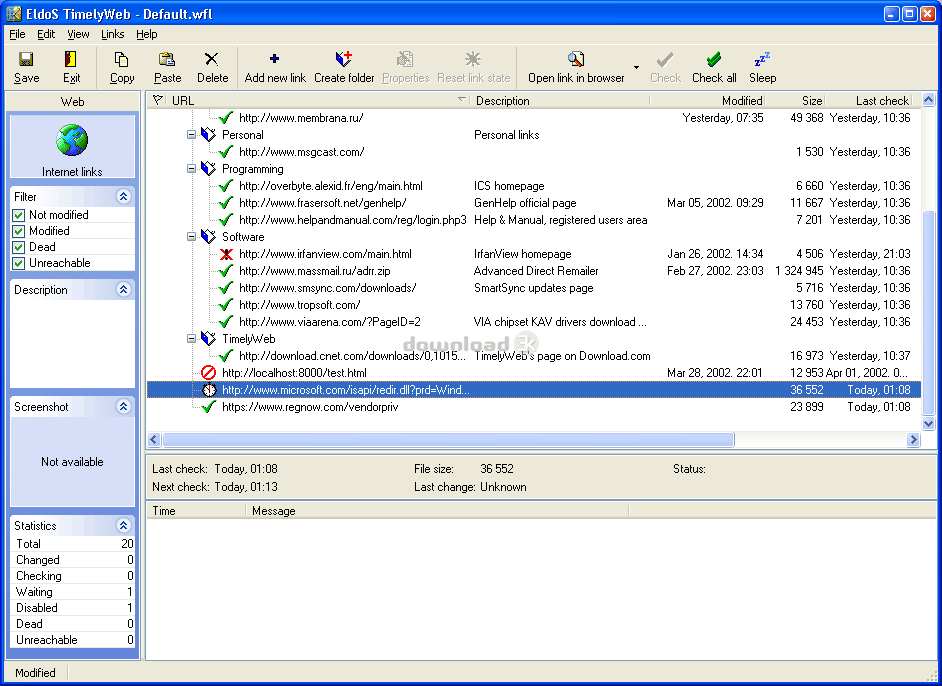The width and height of the screenshot is (942, 686).
Task: Click the filter funnel icon in URL header
Action: 158,100
